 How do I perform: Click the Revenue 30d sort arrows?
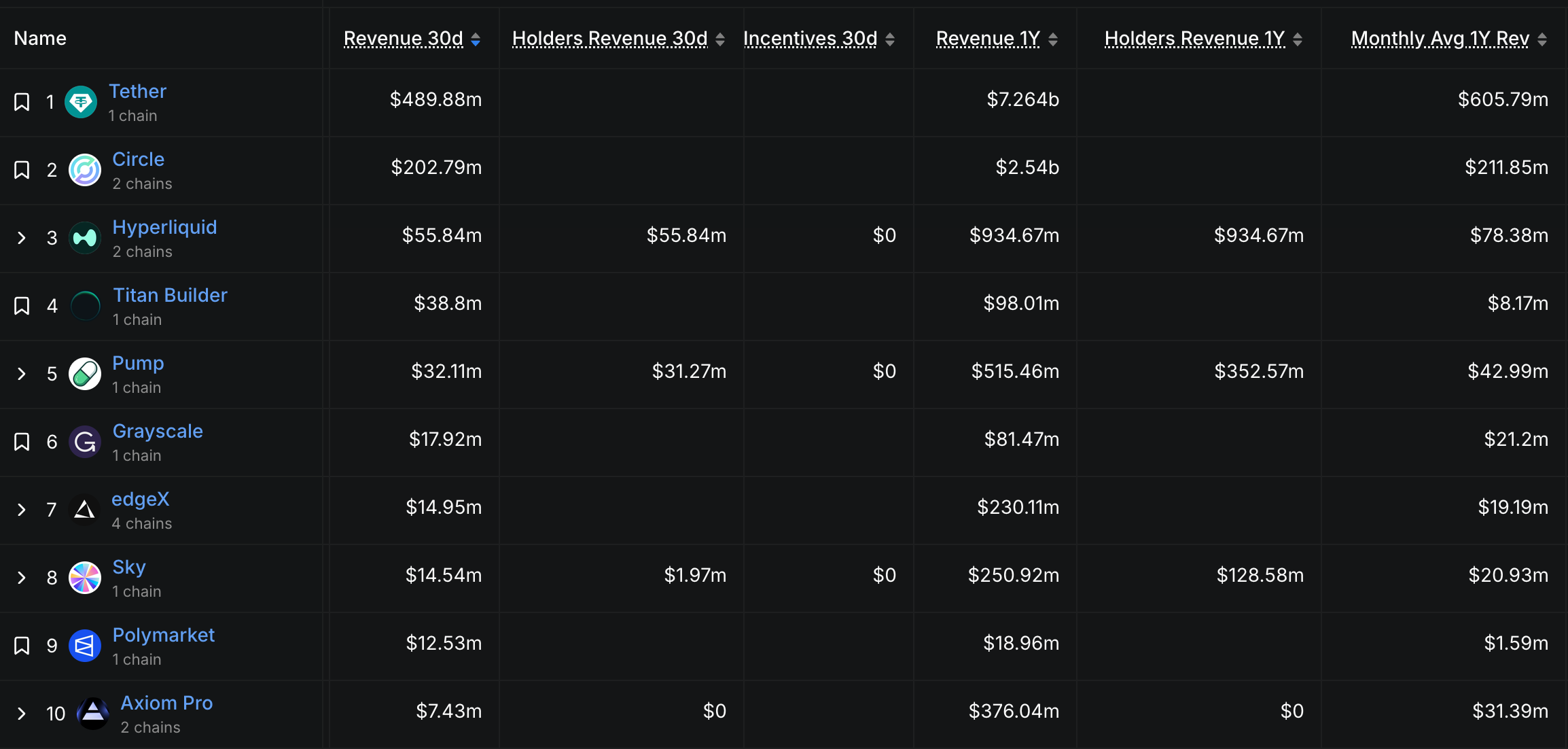pyautogui.click(x=476, y=39)
